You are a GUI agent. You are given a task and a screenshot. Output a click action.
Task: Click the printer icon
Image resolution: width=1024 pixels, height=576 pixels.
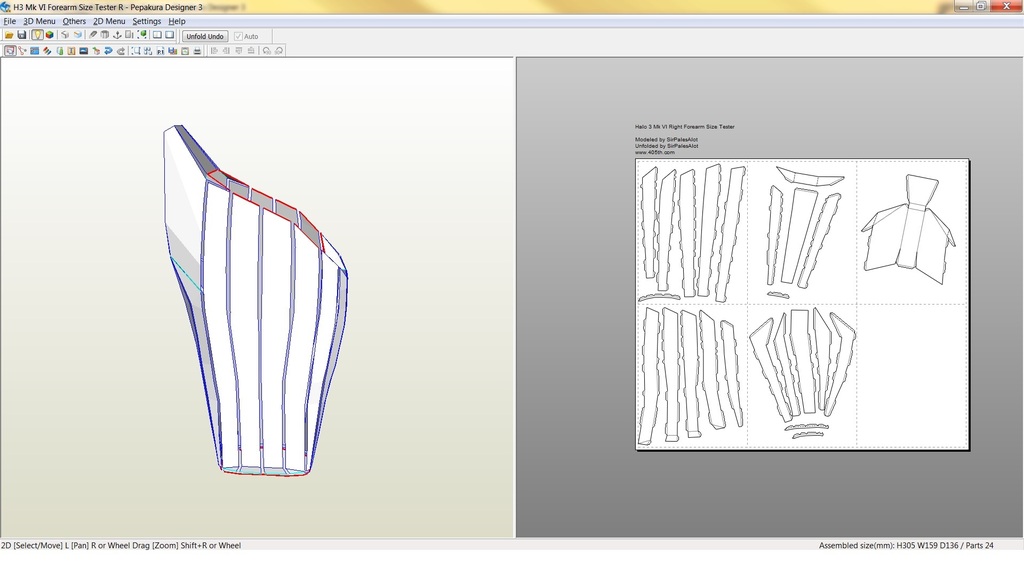(x=197, y=50)
